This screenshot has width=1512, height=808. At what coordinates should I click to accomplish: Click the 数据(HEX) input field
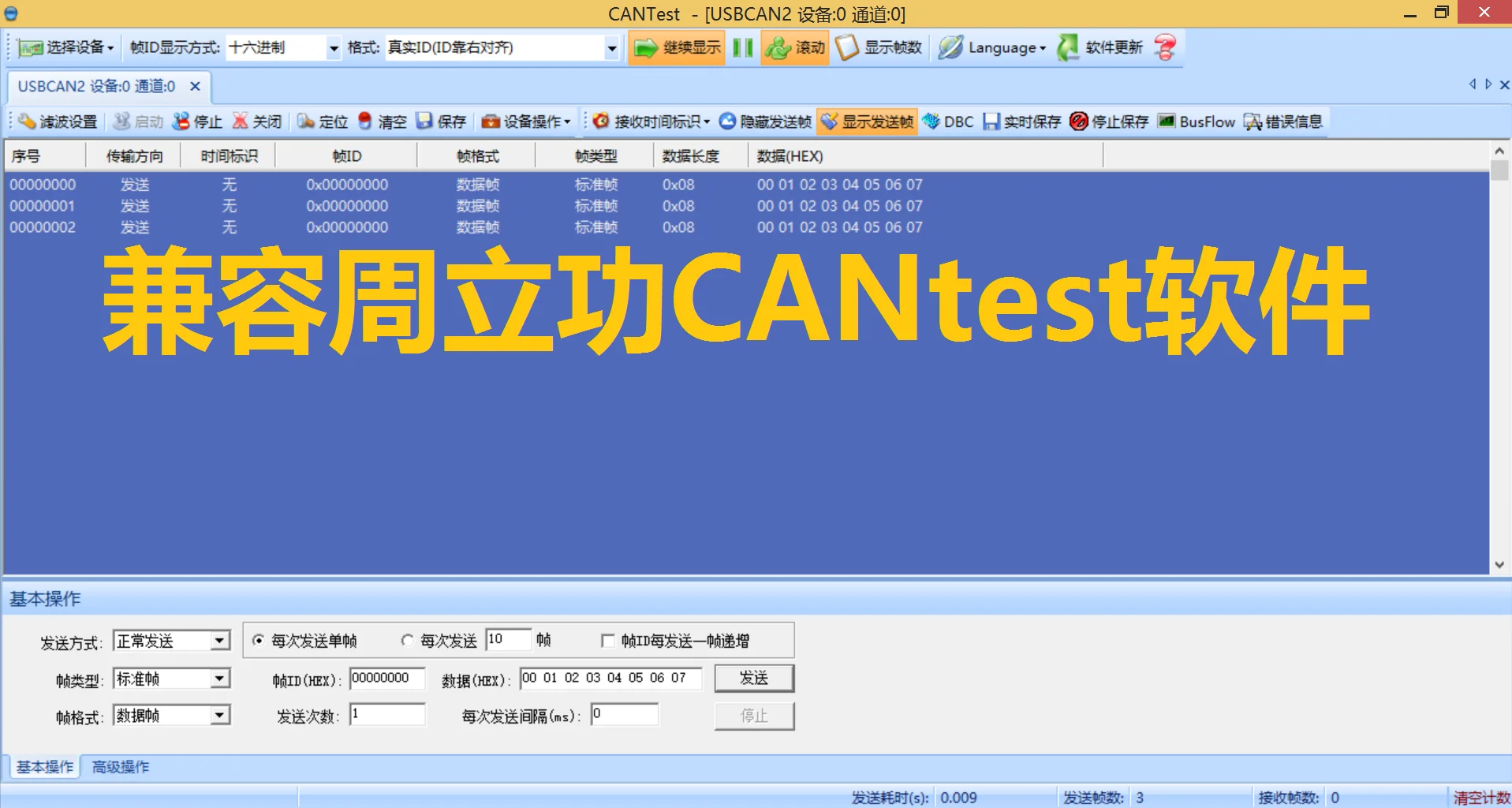pyautogui.click(x=610, y=679)
